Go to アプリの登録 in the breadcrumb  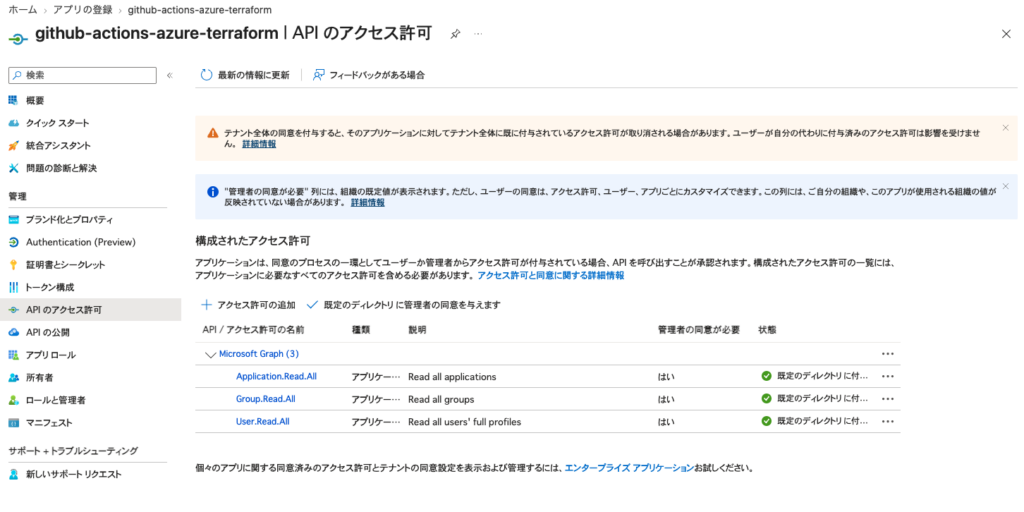(x=83, y=10)
